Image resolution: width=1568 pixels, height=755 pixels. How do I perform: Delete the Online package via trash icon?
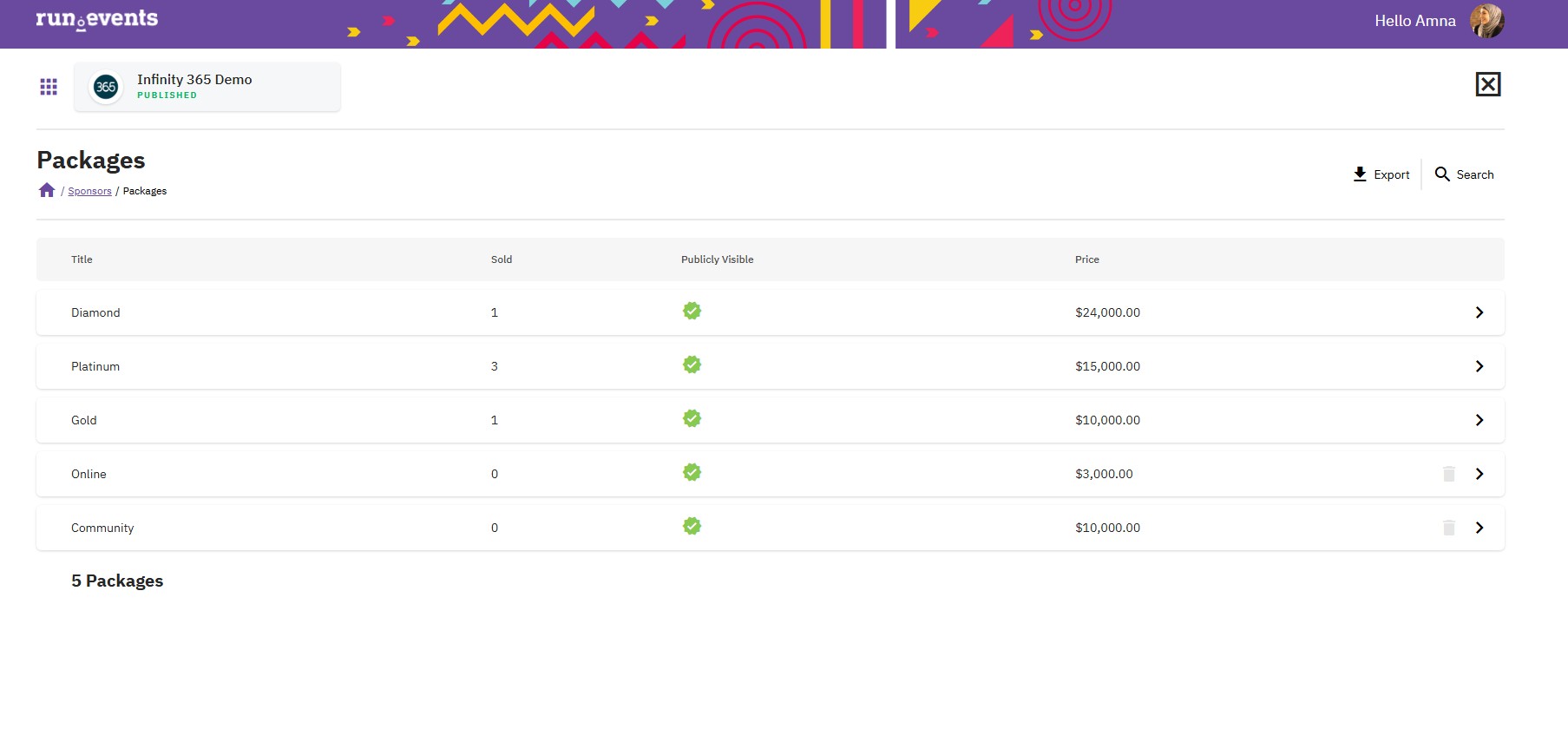1449,474
